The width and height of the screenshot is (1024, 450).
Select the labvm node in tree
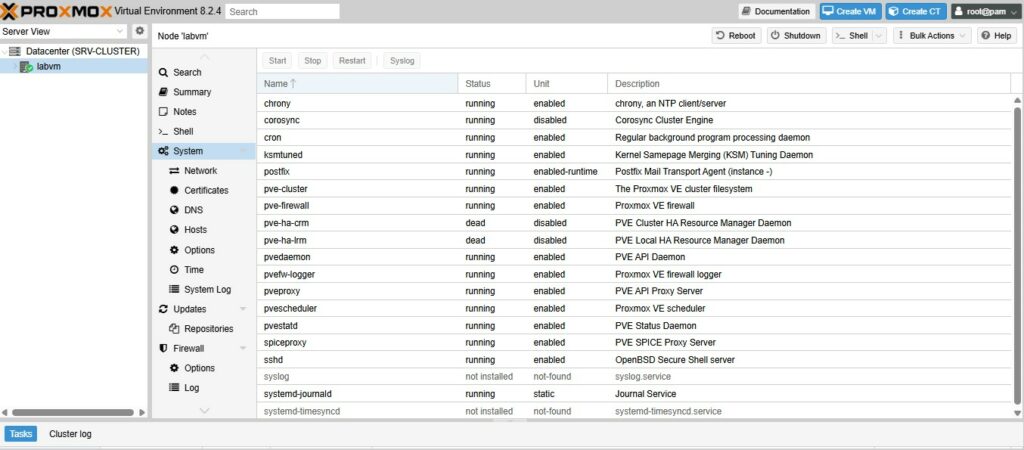pos(49,66)
